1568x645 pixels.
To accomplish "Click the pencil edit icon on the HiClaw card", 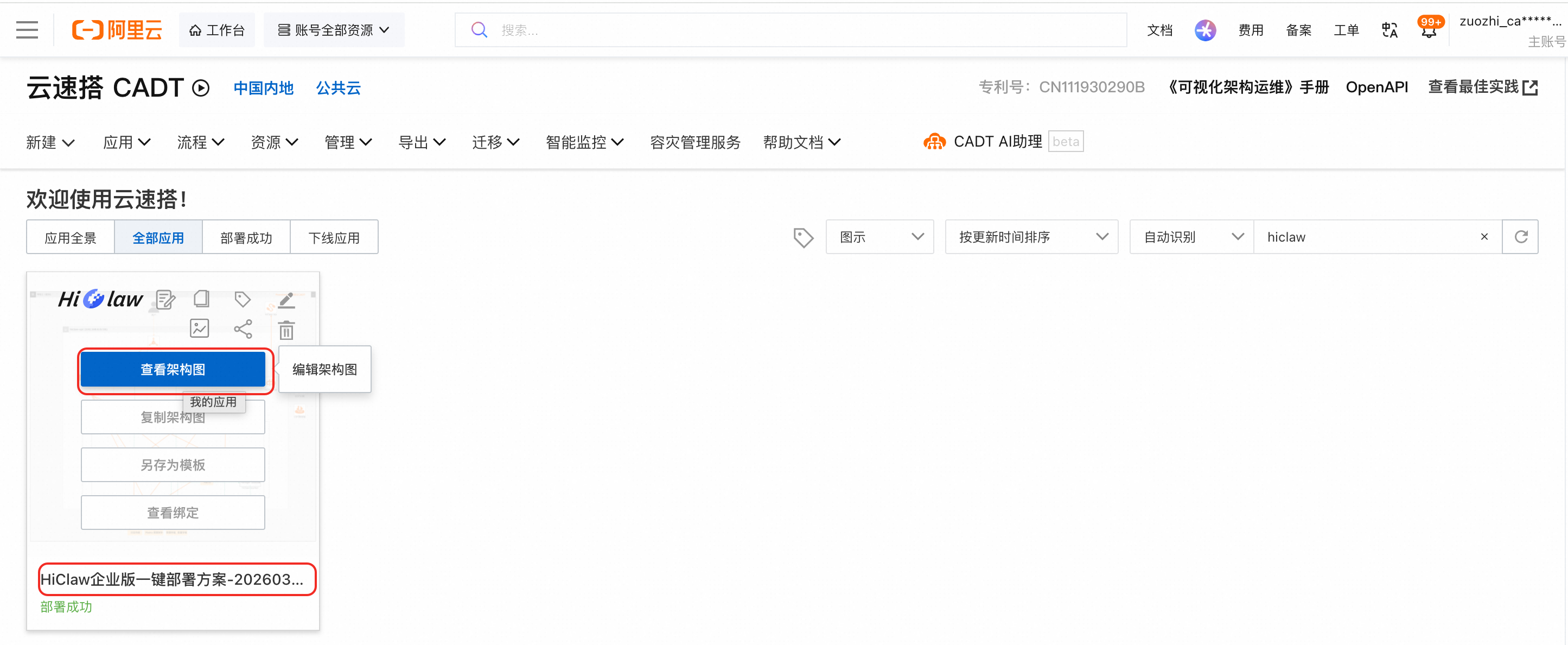I will pos(286,299).
